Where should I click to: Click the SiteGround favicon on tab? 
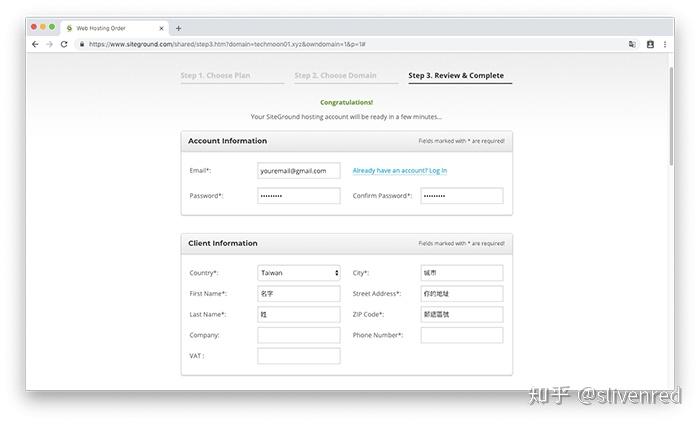[x=69, y=28]
